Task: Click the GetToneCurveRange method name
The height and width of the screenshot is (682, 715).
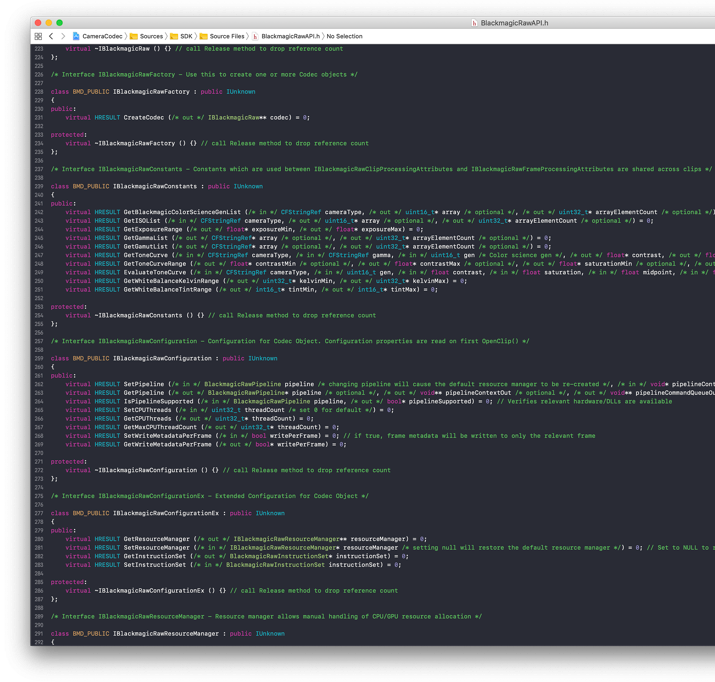Action: (155, 264)
